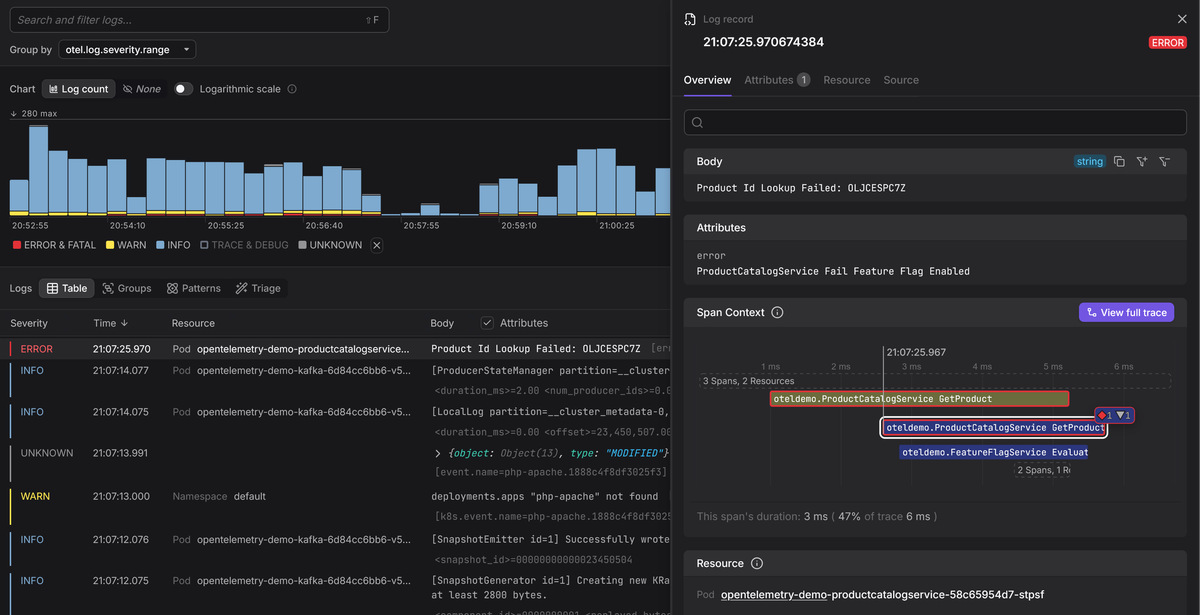Click the info icon next to Resource heading
1200x615 pixels.
coord(757,564)
